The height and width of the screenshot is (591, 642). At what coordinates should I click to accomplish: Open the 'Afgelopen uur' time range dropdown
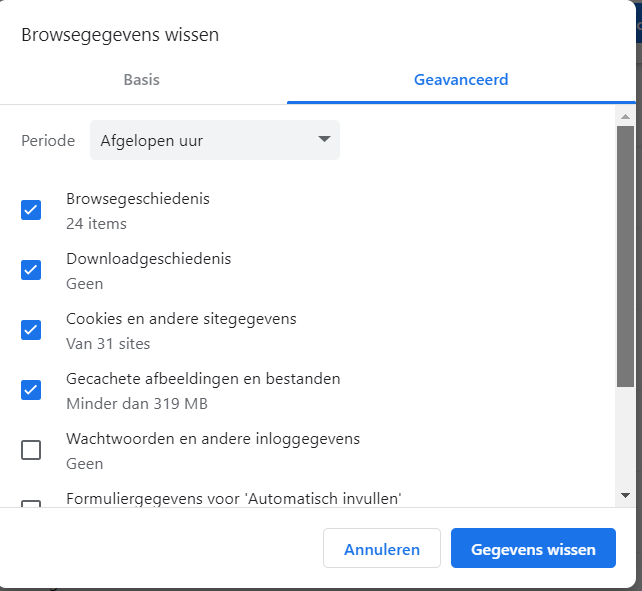pos(214,141)
